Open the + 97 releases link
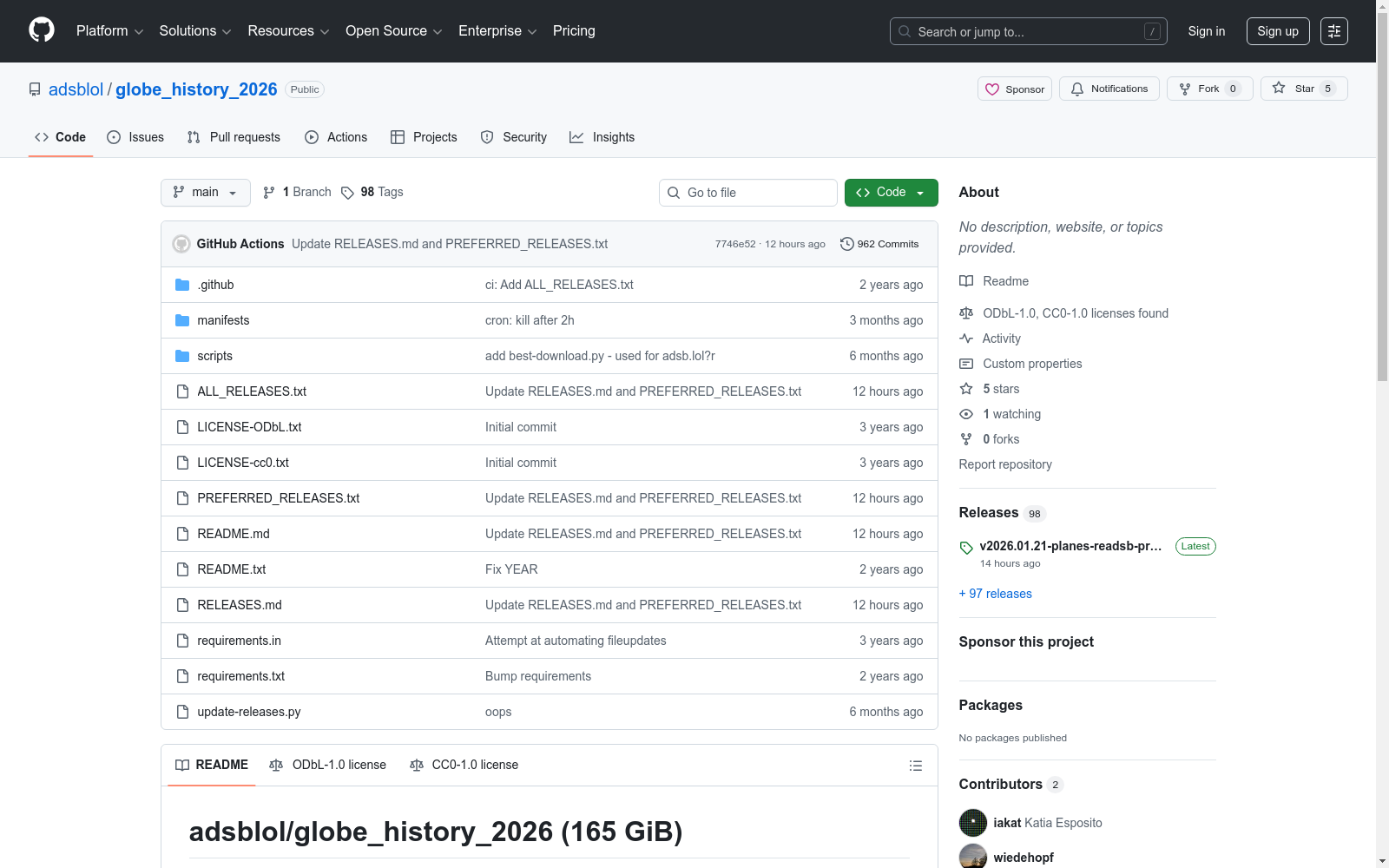This screenshot has height=868, width=1389. 996,594
